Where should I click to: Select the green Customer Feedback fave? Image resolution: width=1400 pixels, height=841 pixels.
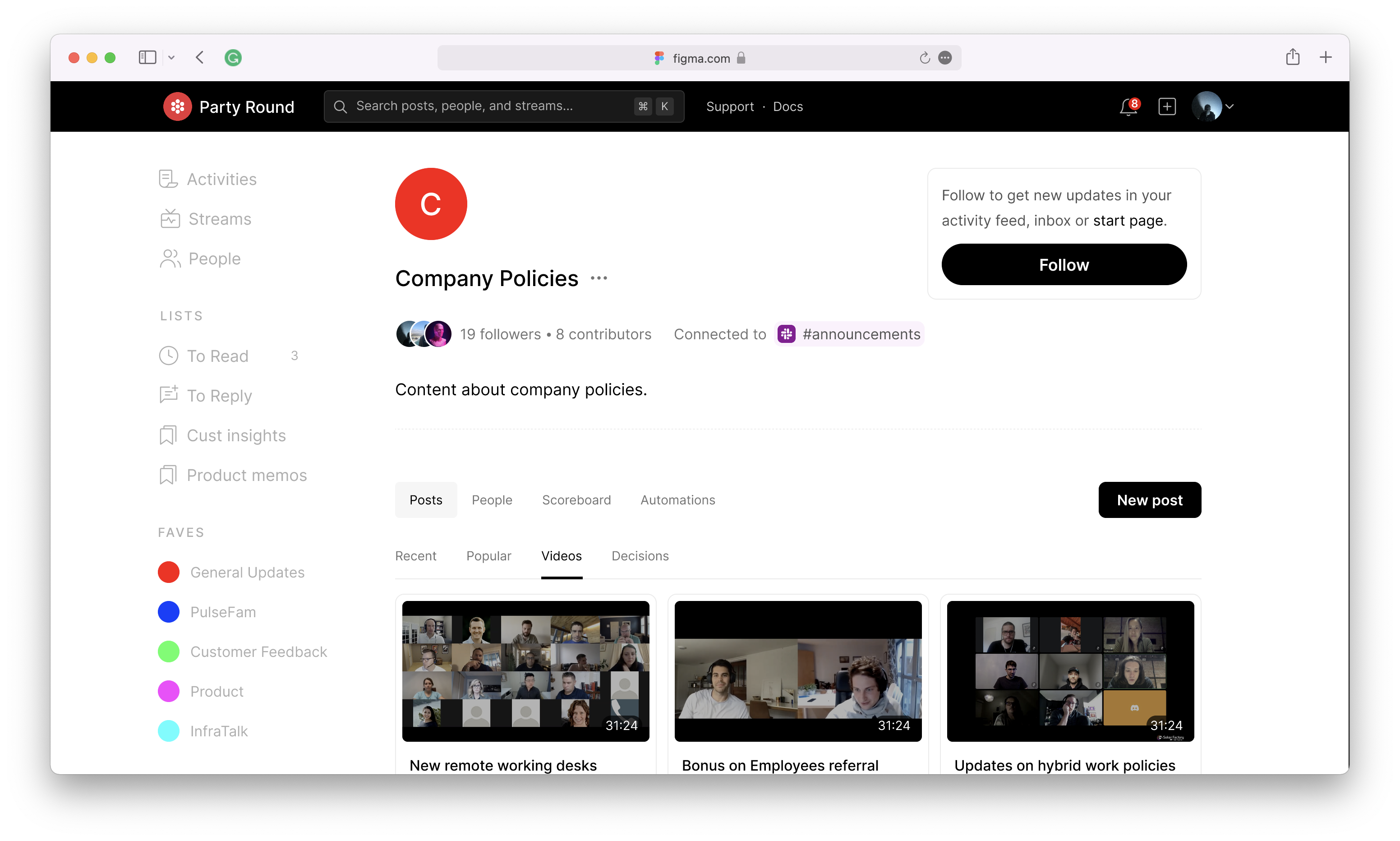click(x=258, y=652)
